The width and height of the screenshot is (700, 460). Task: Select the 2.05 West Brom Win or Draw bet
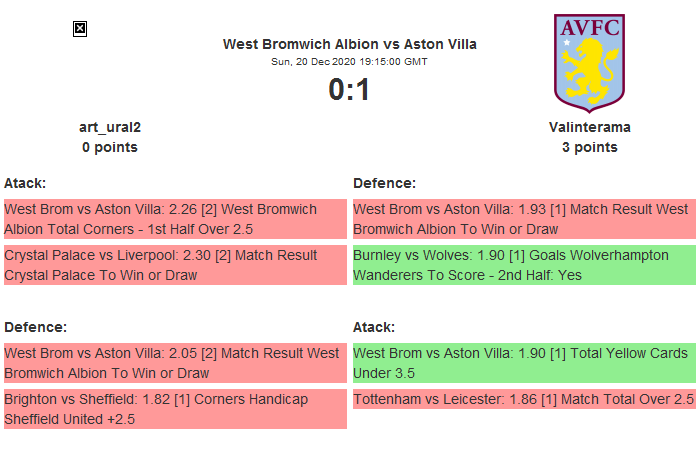tap(175, 363)
